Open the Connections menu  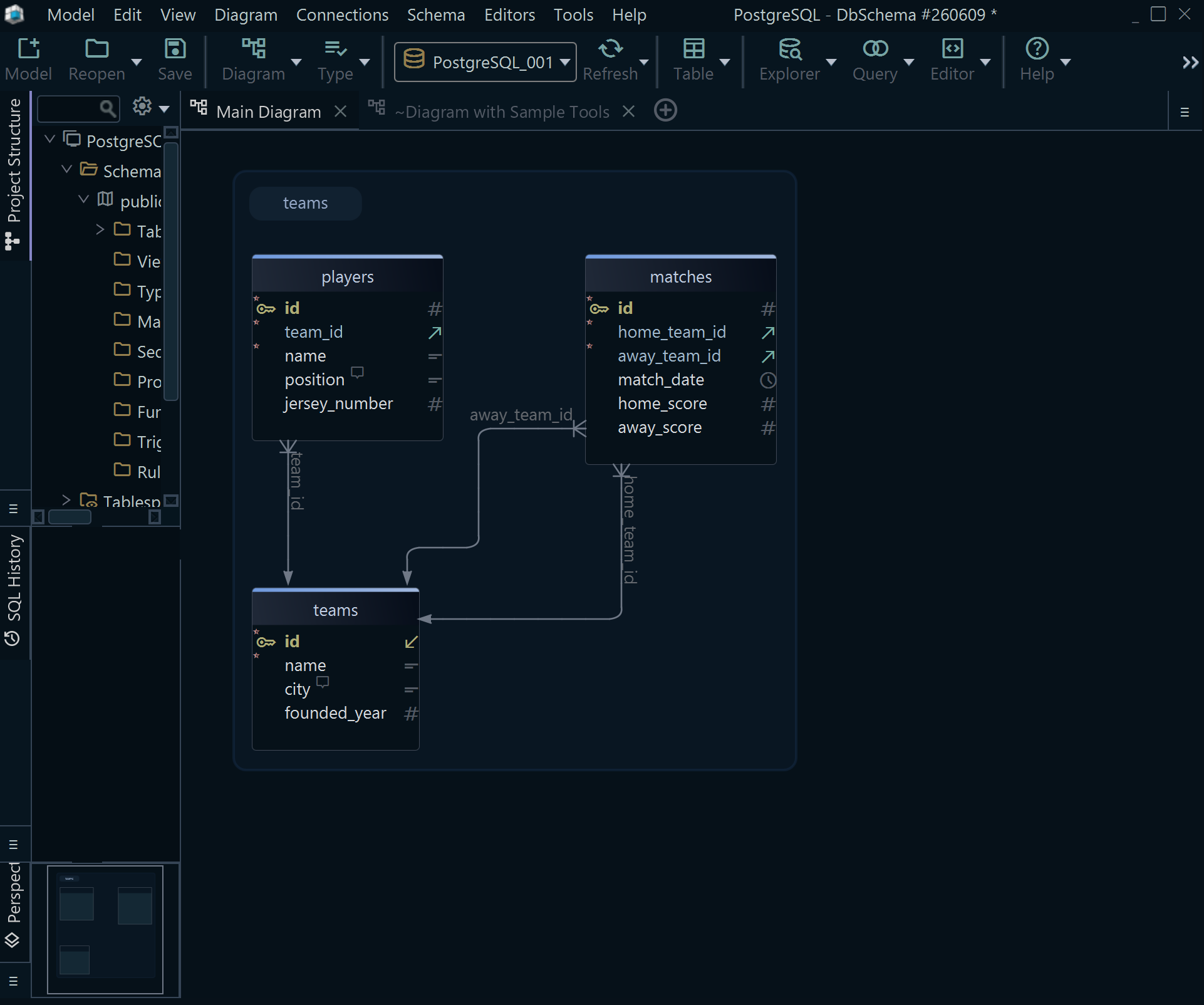pos(342,15)
